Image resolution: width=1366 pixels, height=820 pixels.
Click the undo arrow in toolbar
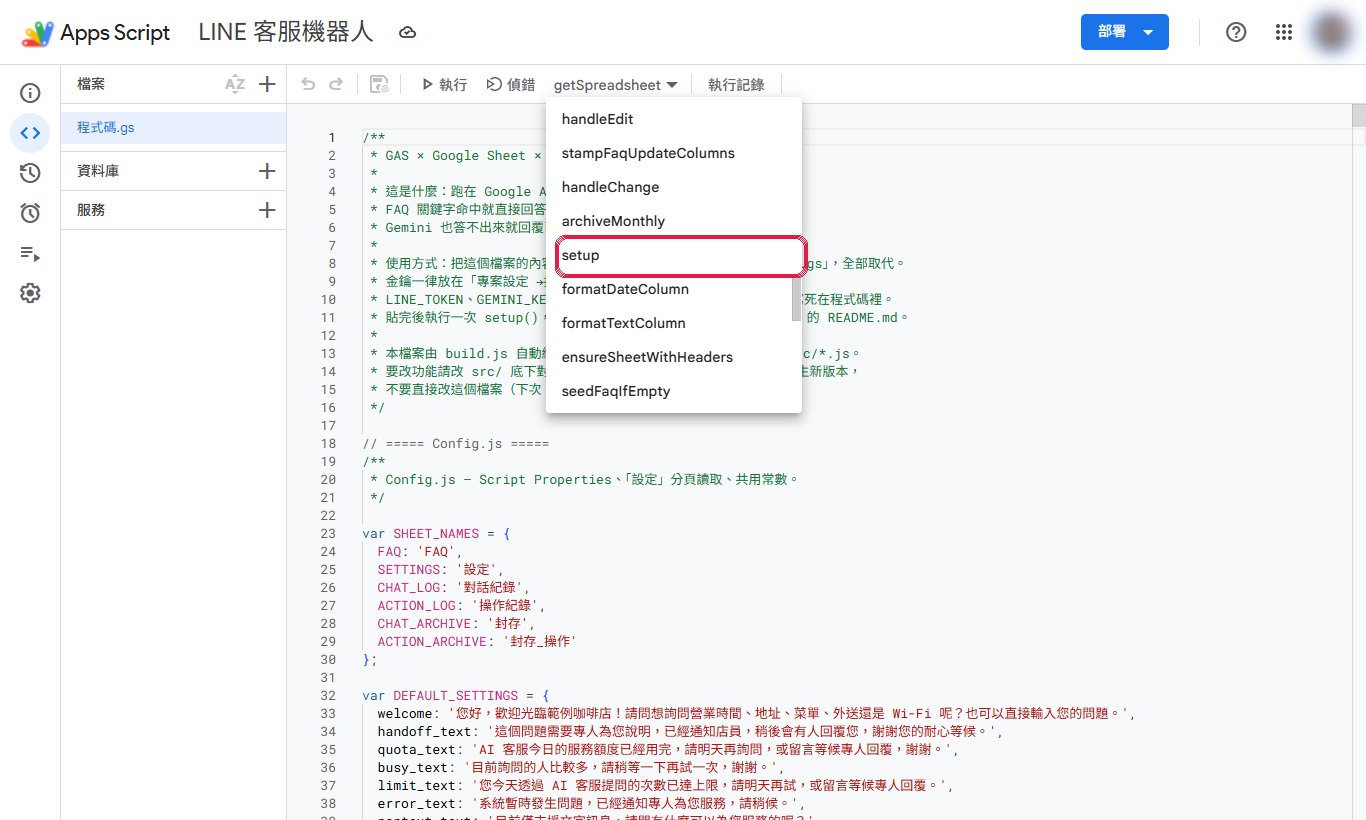pos(309,85)
